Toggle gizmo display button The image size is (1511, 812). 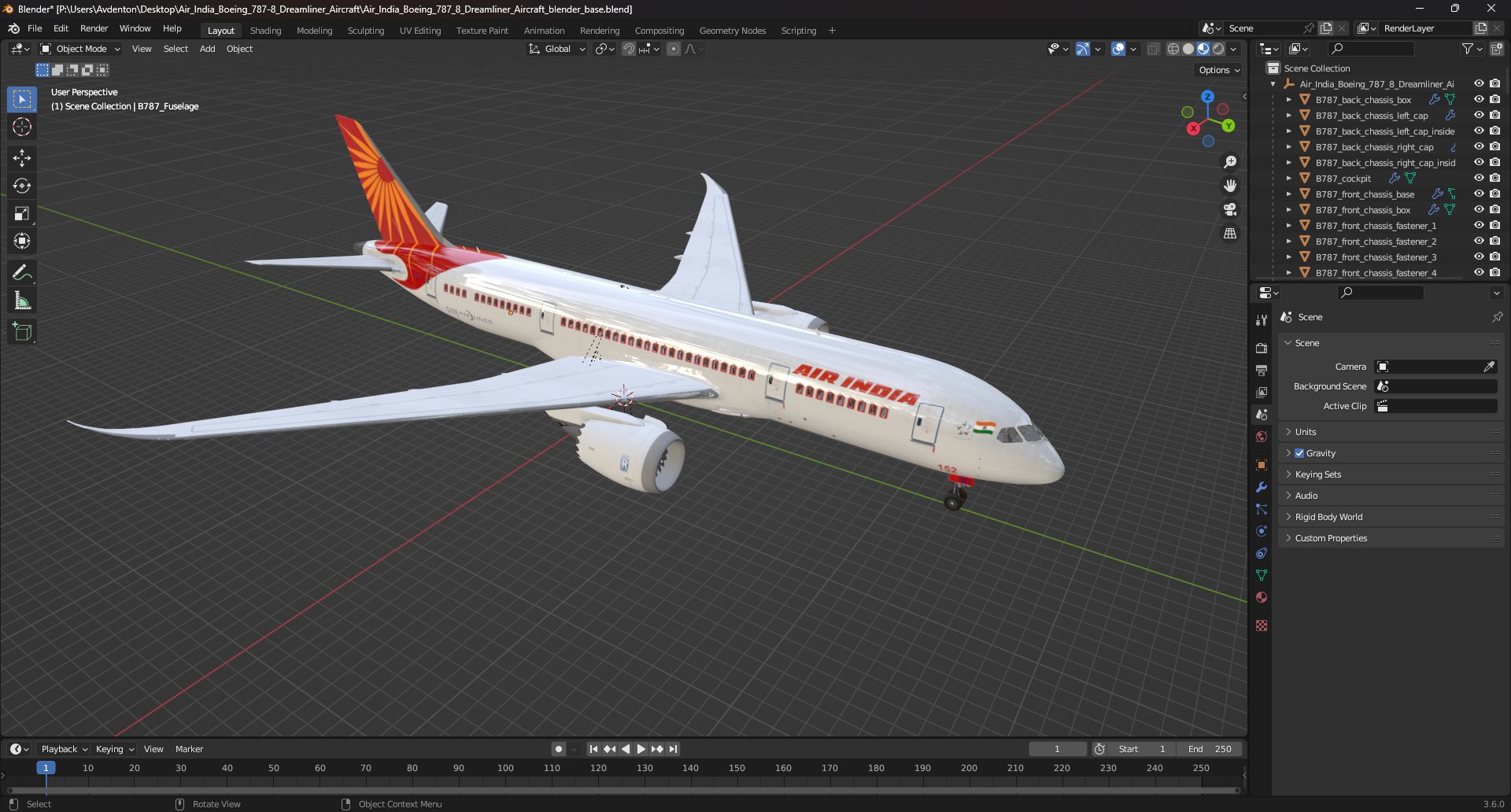click(1083, 49)
